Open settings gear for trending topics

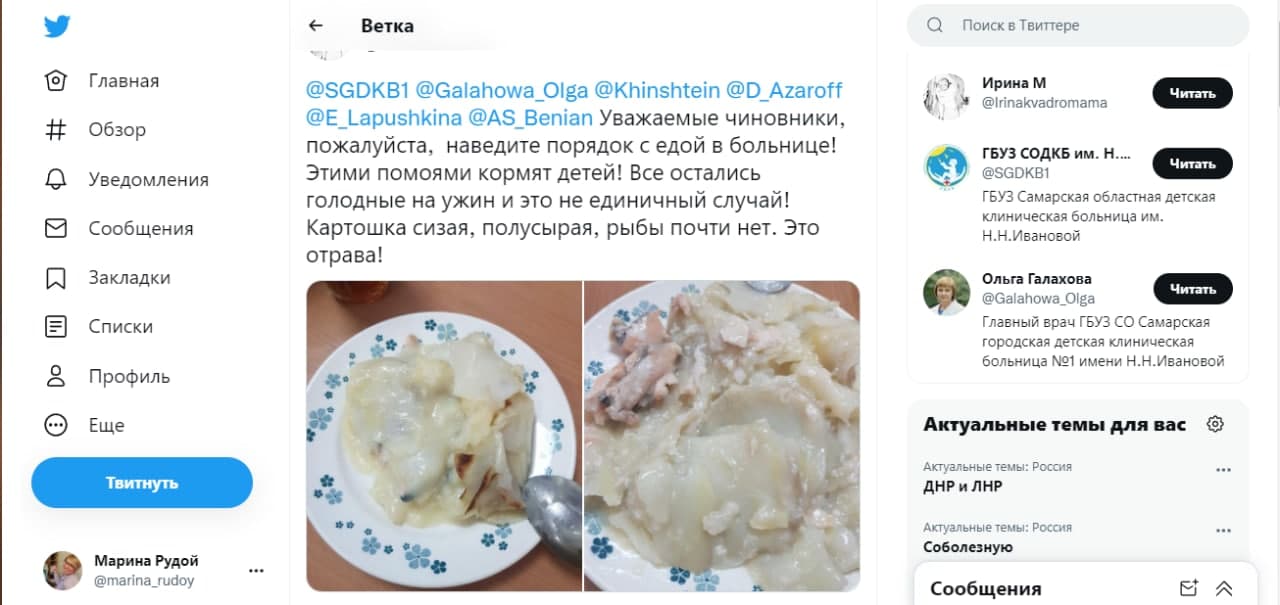1215,424
